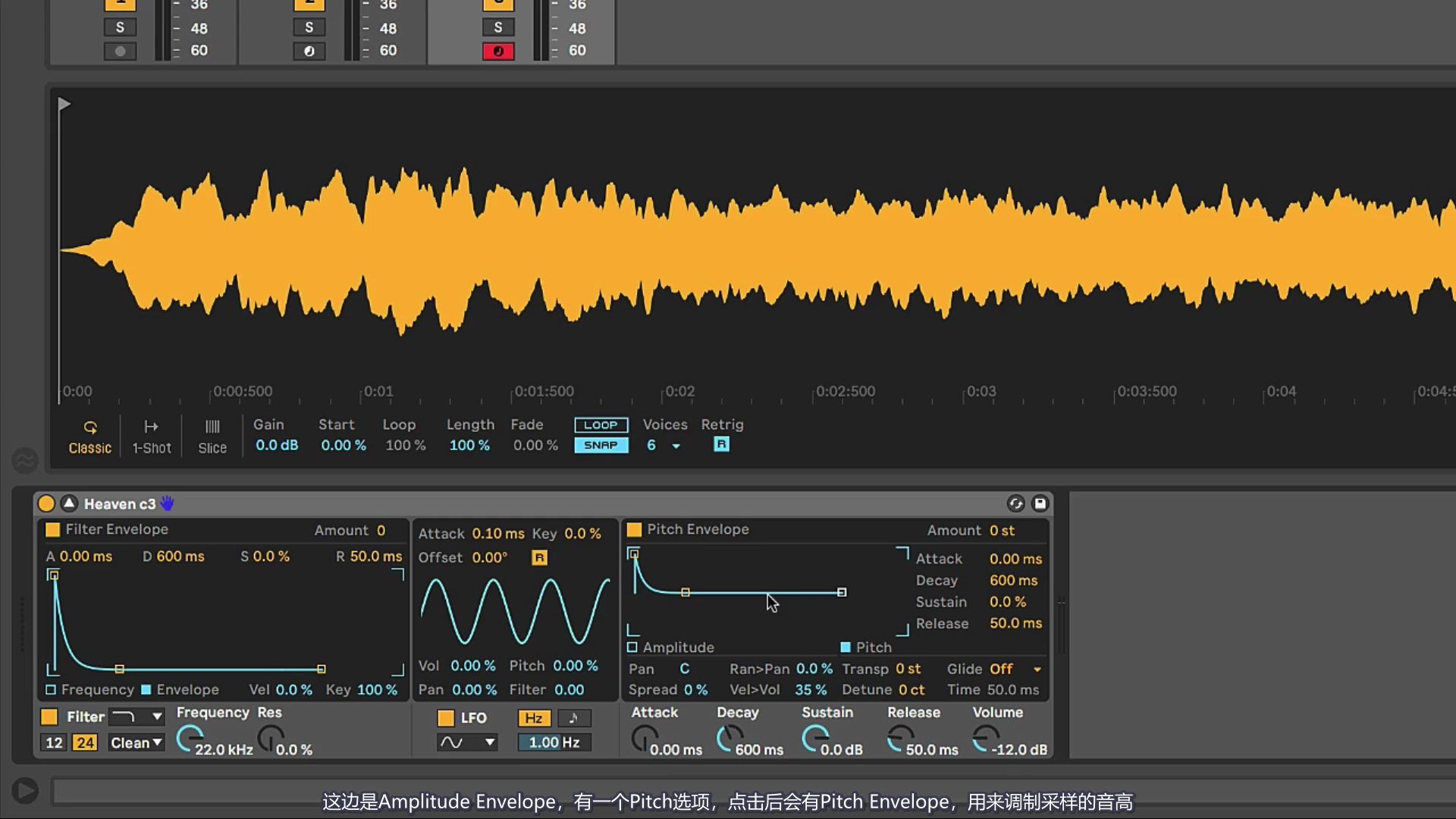Screen dimensions: 1456x819
Task: Enable the LFO section toggle
Action: point(446,717)
